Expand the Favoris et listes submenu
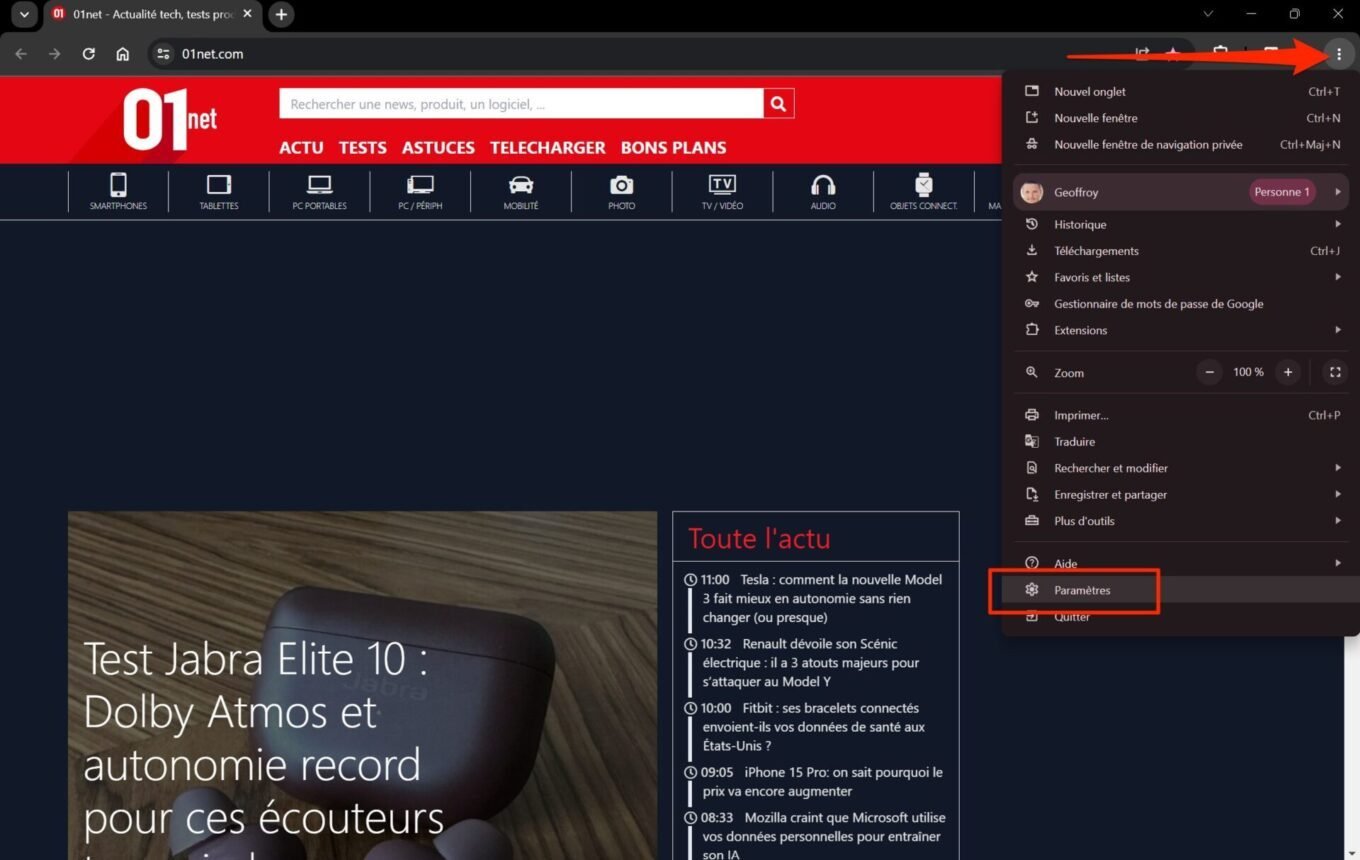The image size is (1360, 860). [x=1337, y=277]
